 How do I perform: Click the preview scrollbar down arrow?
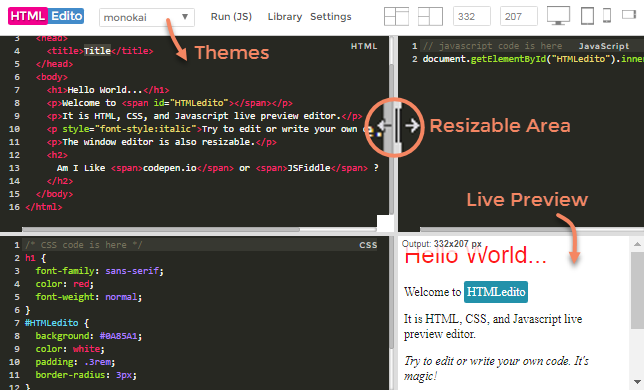click(x=637, y=382)
